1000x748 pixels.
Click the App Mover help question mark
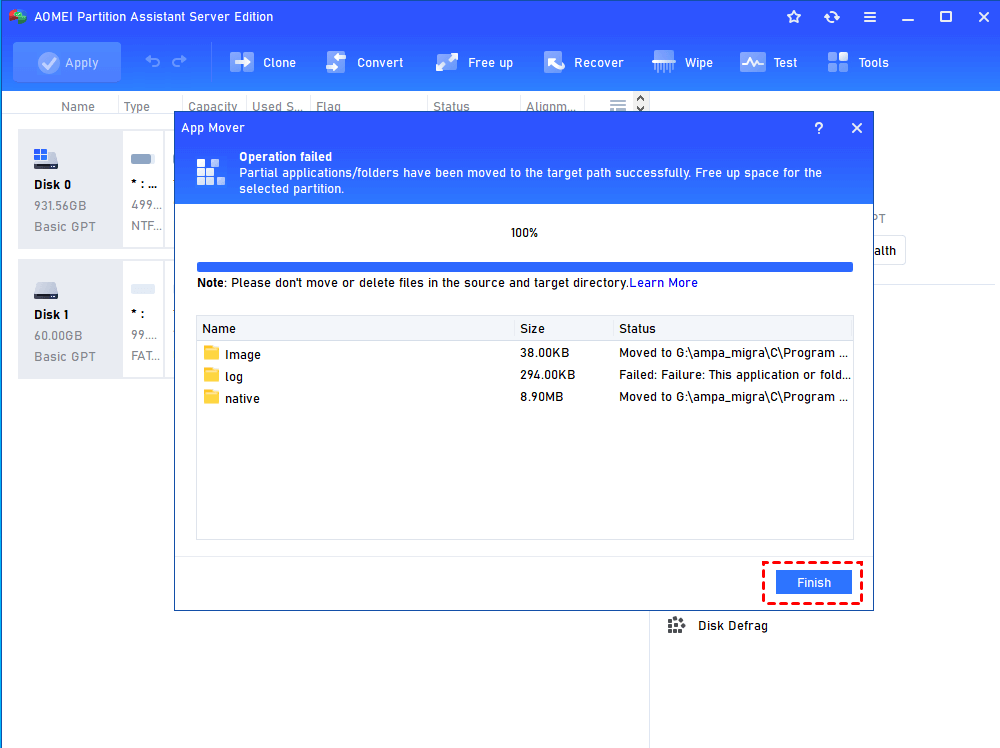[x=819, y=128]
